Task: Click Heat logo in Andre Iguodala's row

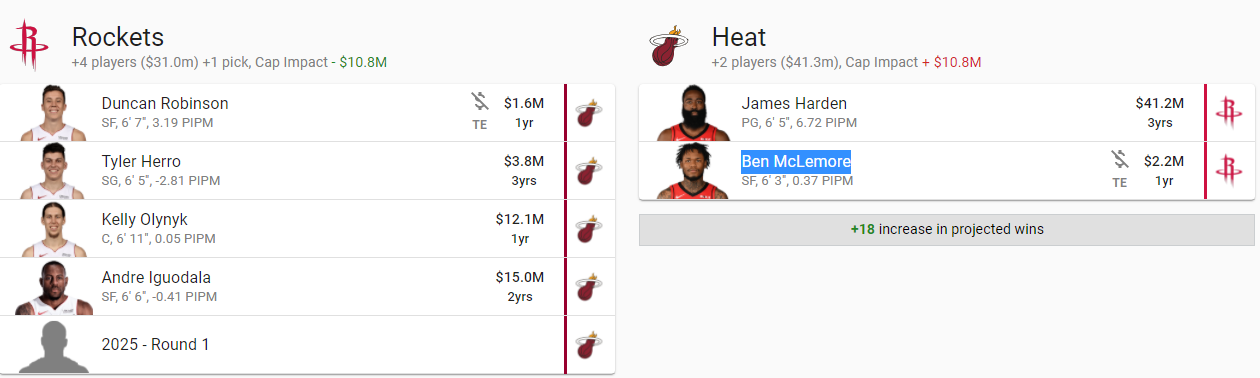Action: (x=590, y=287)
